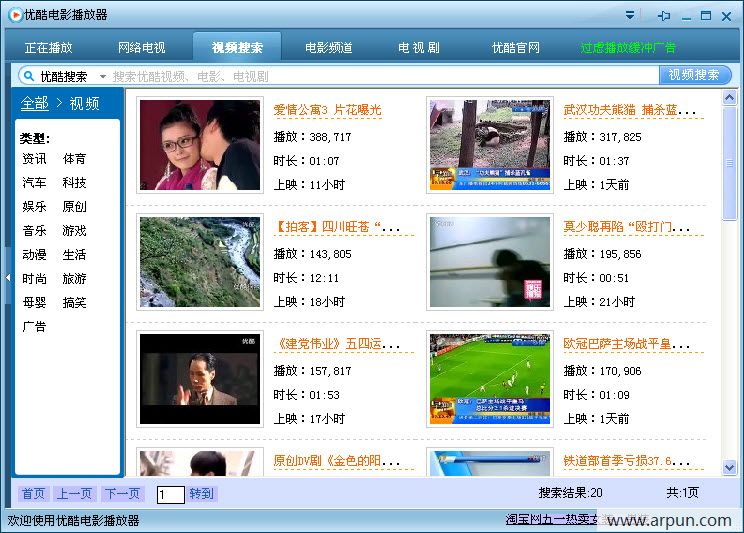744x533 pixels.
Task: Open 爱情公寓3 片花曝光 video title link
Action: 328,110
